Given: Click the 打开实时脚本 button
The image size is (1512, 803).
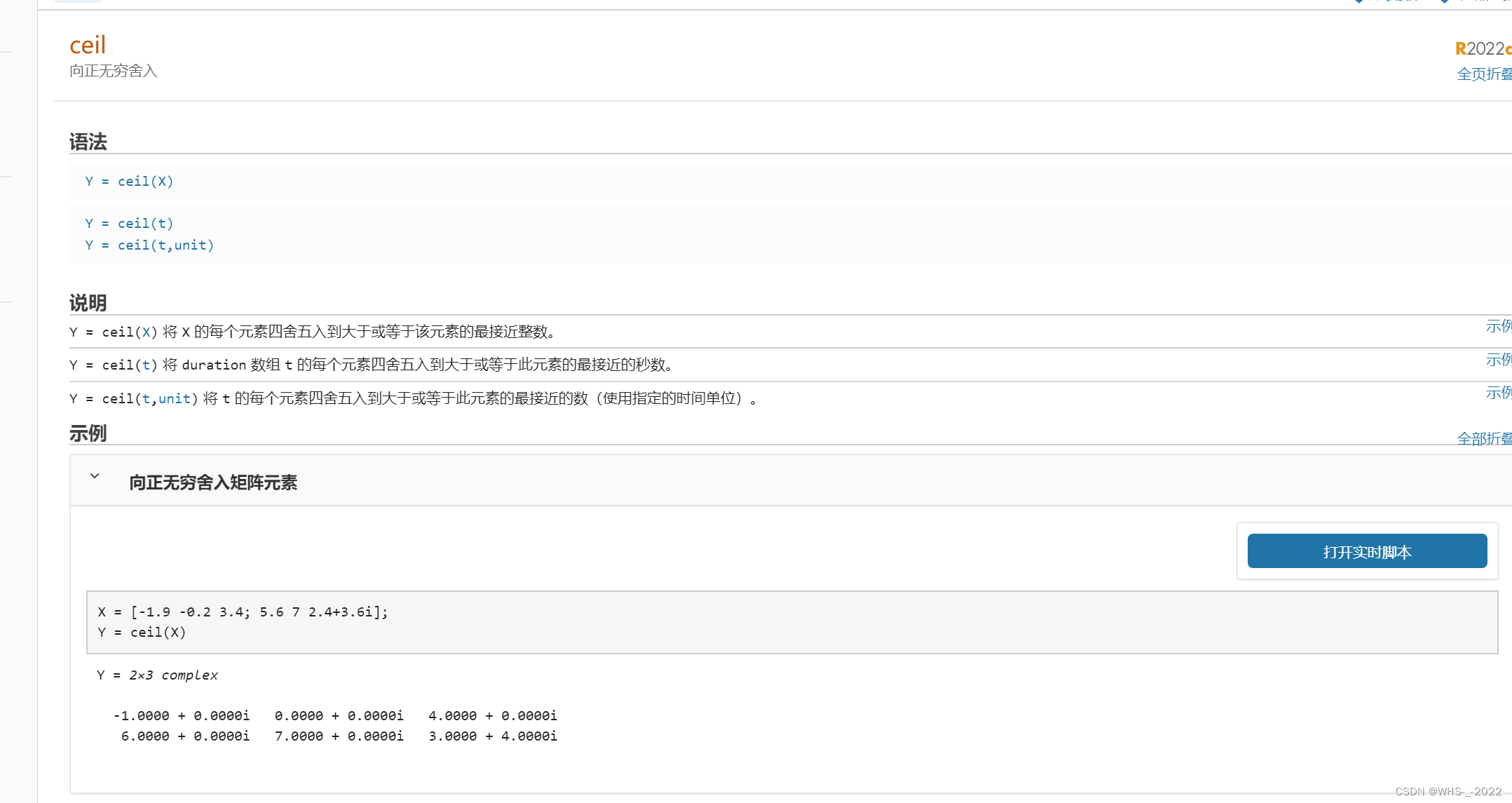Looking at the screenshot, I should 1366,551.
